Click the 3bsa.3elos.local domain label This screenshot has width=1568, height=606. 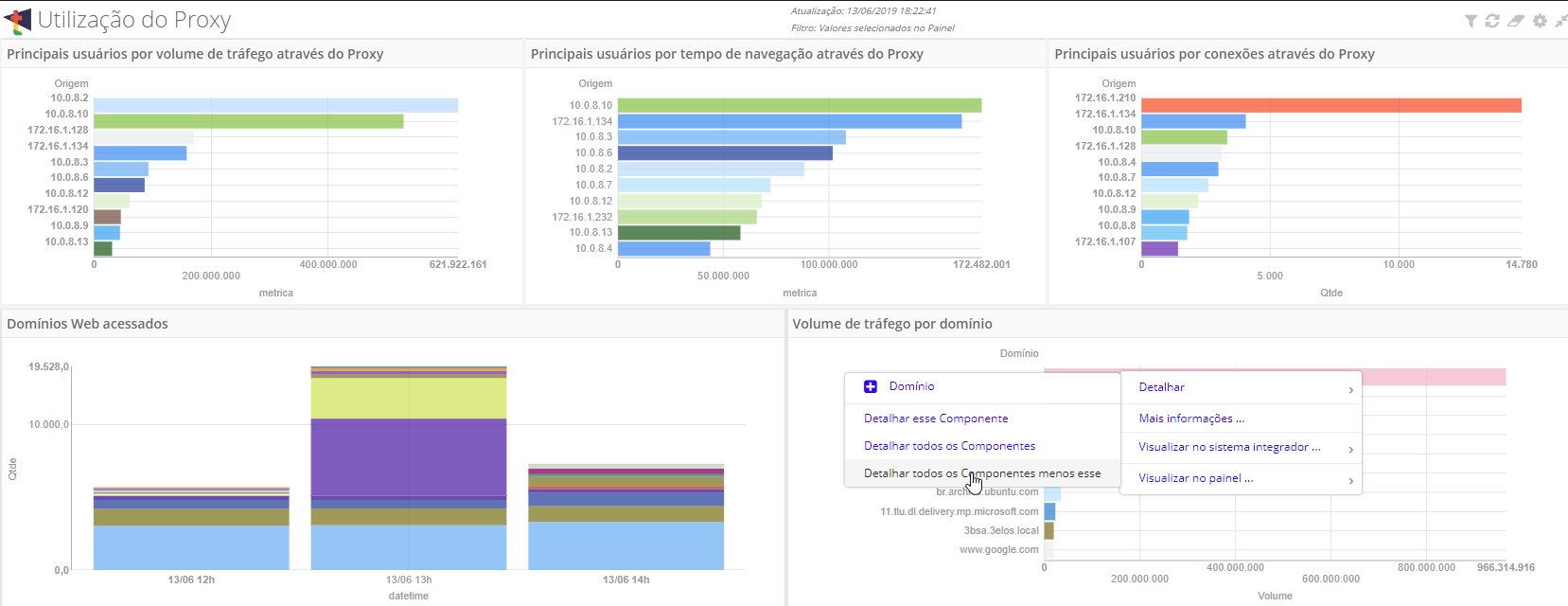pyautogui.click(x=1001, y=530)
